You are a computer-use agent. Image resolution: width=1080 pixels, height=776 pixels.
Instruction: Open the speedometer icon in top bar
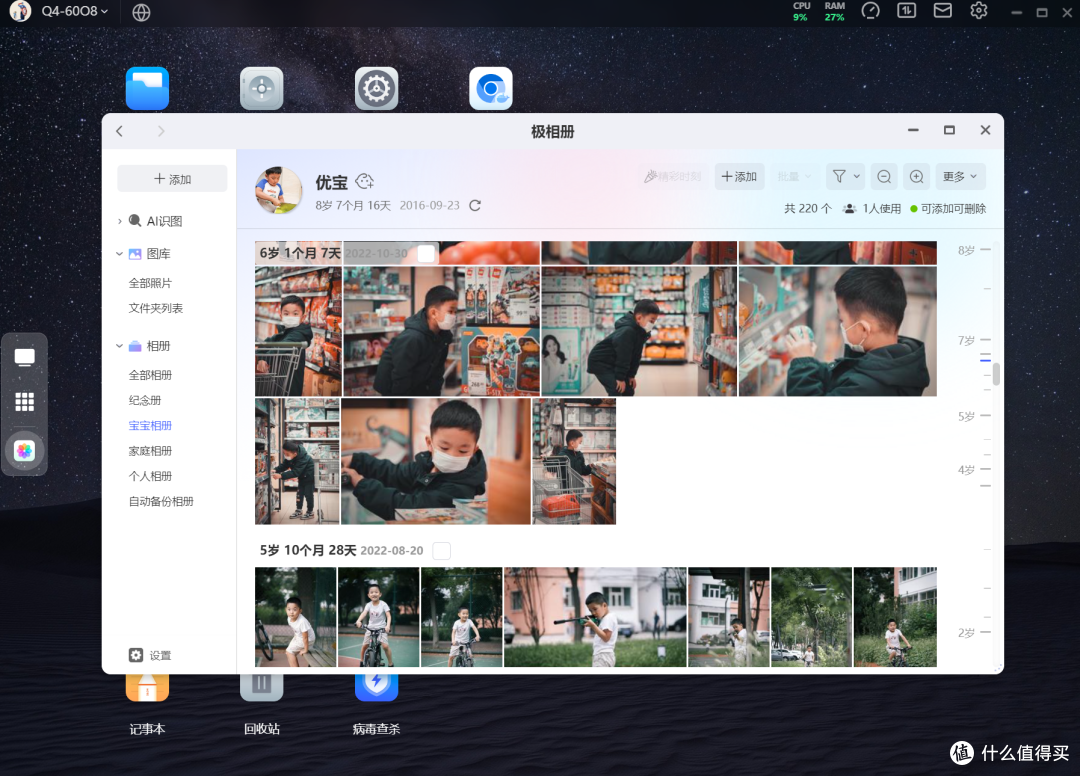pos(871,11)
